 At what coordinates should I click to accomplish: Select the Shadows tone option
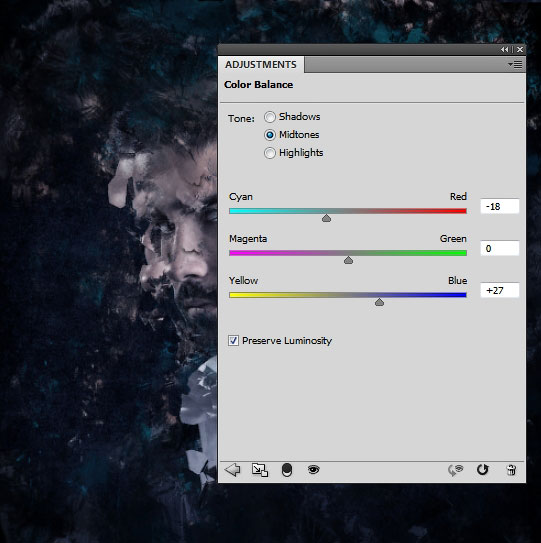(270, 117)
